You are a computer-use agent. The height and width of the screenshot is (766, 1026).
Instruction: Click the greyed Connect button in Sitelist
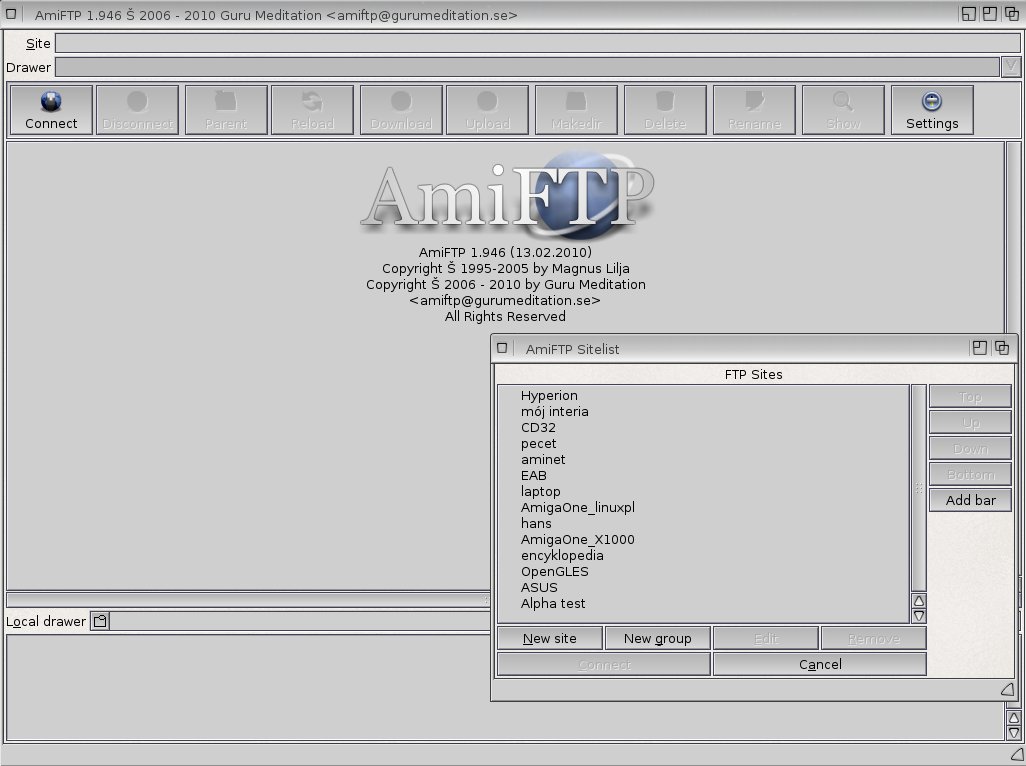604,665
